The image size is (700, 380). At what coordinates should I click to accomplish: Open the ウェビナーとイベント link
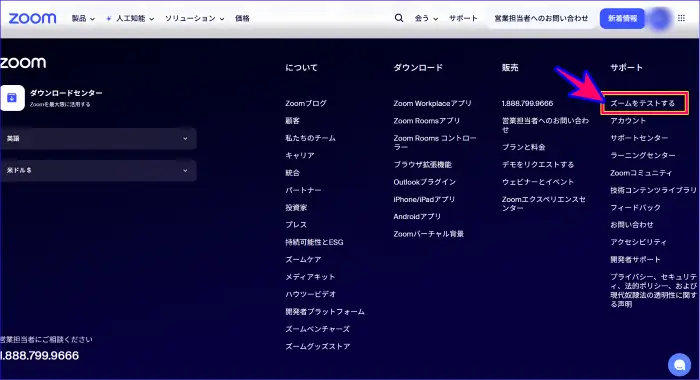(538, 182)
